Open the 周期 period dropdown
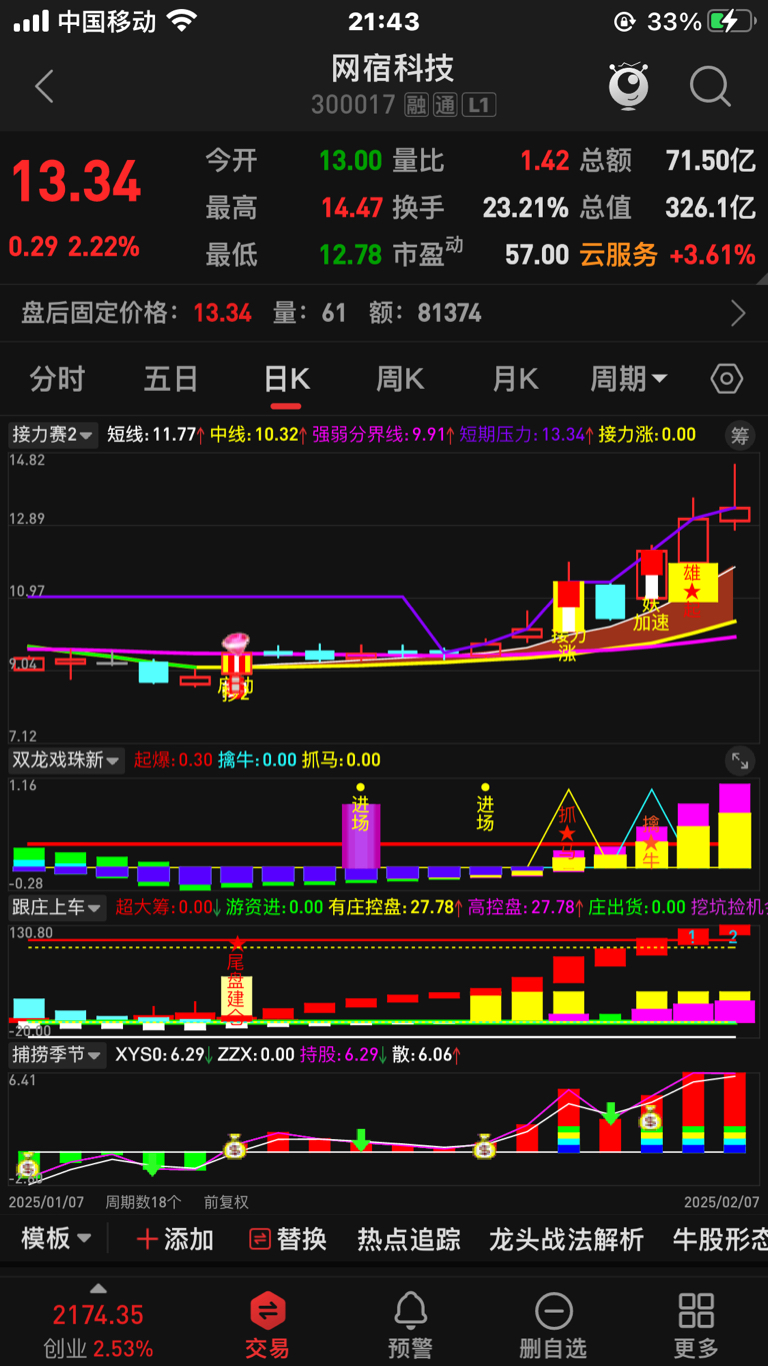Screen dimensions: 768x1367 629,379
